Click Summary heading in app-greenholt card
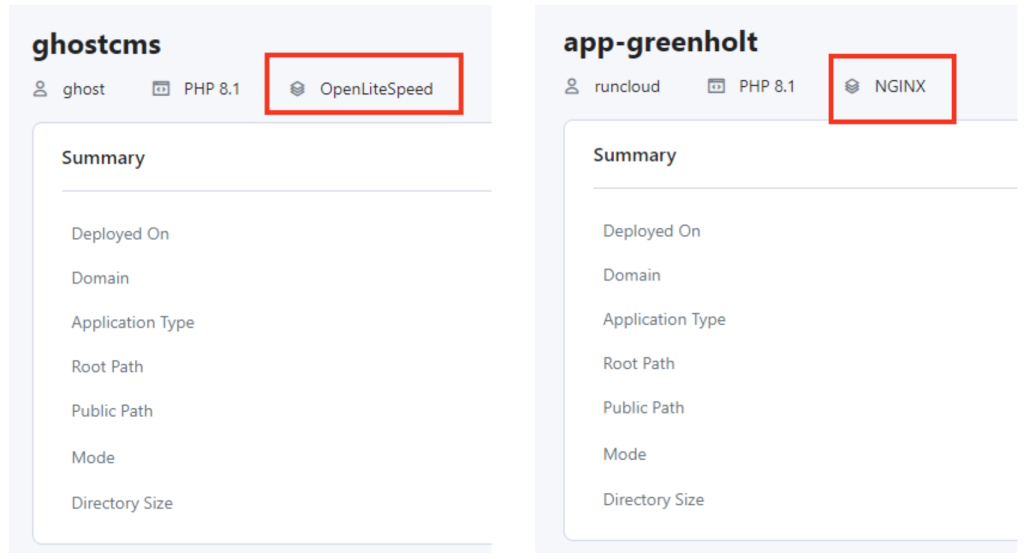The height and width of the screenshot is (559, 1024). click(x=635, y=155)
